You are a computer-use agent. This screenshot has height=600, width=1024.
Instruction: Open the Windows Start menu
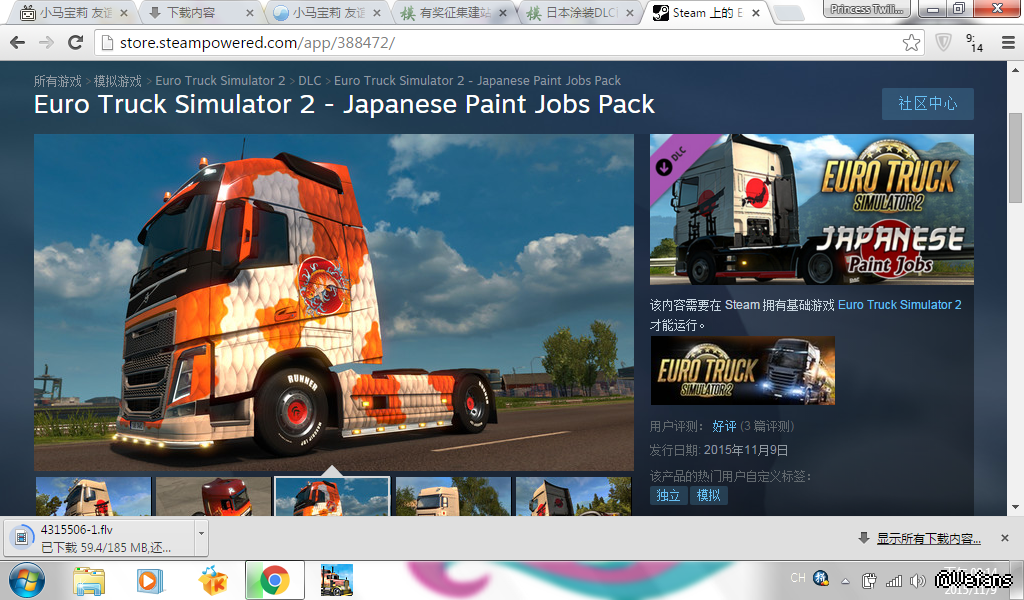click(x=27, y=580)
